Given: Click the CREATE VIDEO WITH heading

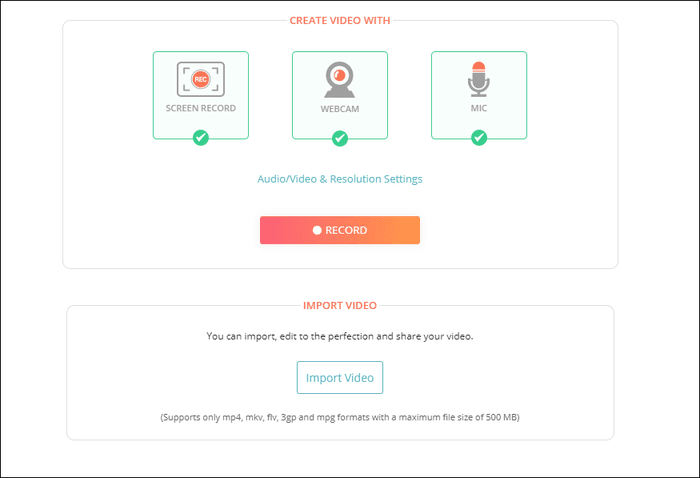Looking at the screenshot, I should [x=340, y=21].
